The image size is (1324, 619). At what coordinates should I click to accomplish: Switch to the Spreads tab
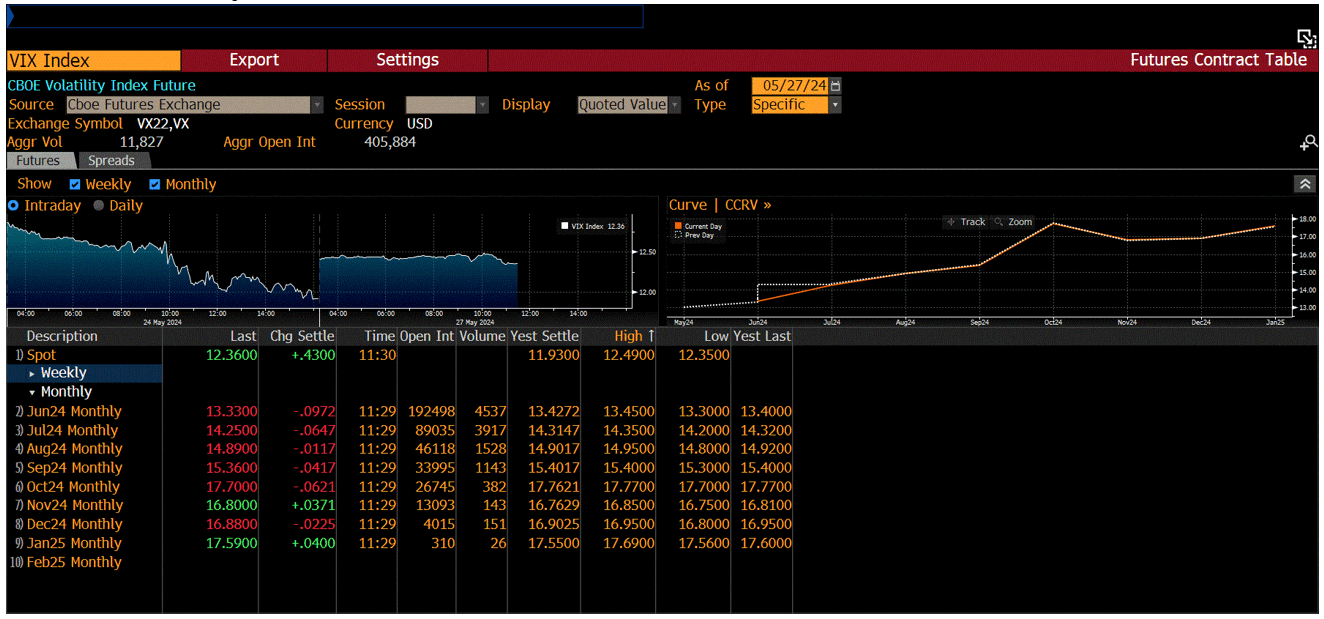[x=111, y=160]
